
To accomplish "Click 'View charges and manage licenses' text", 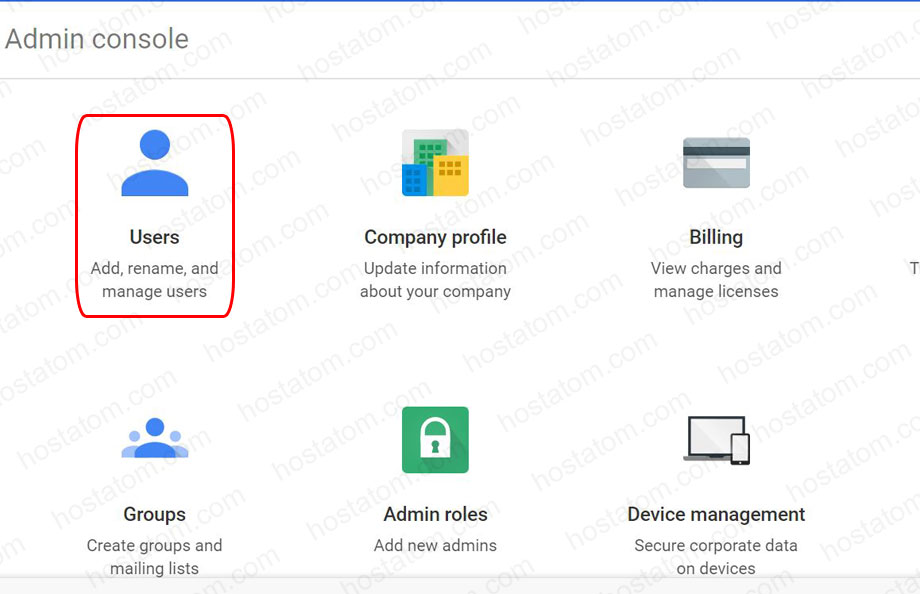I will click(x=716, y=280).
